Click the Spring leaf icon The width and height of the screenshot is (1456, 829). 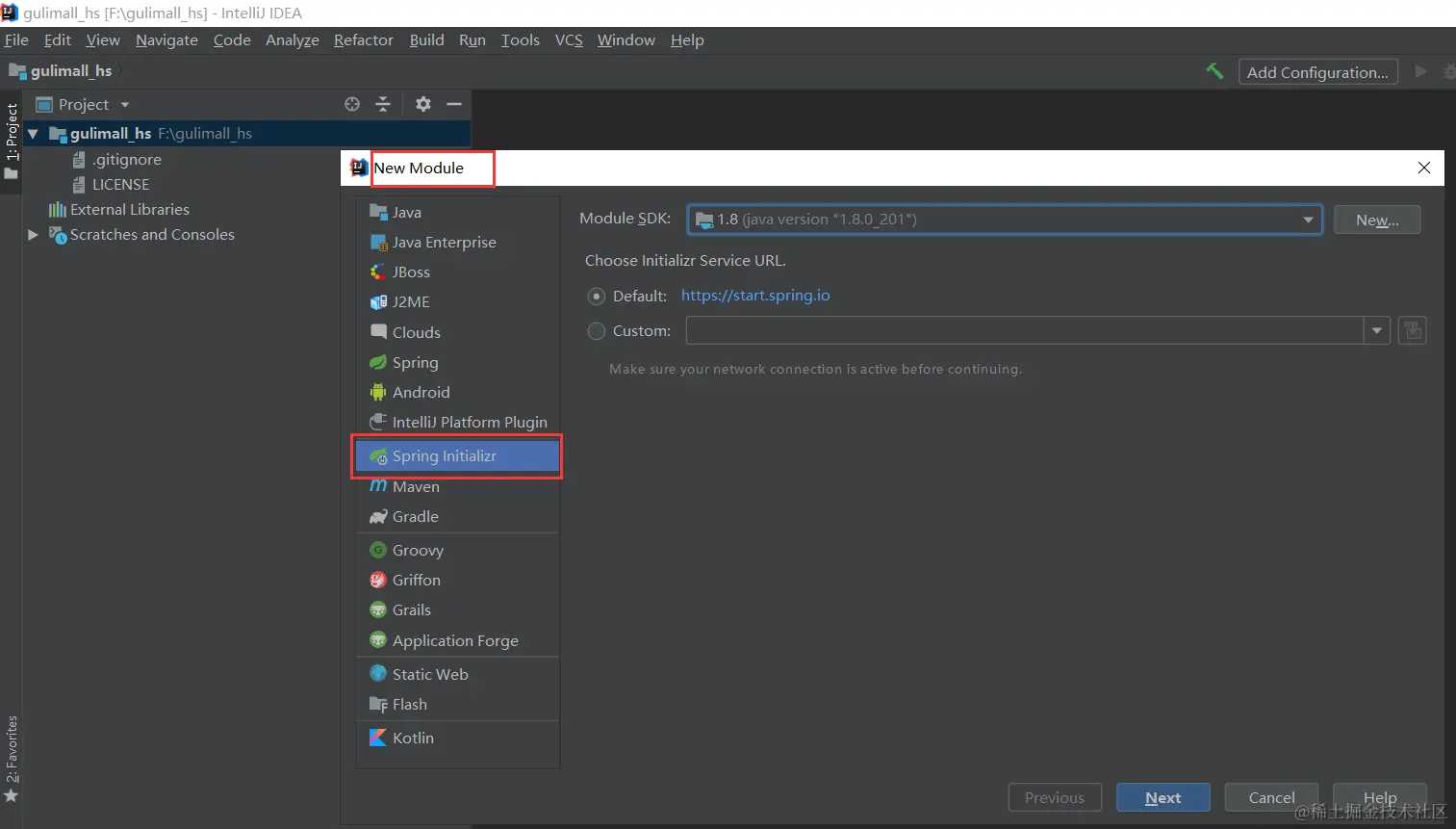[378, 363]
